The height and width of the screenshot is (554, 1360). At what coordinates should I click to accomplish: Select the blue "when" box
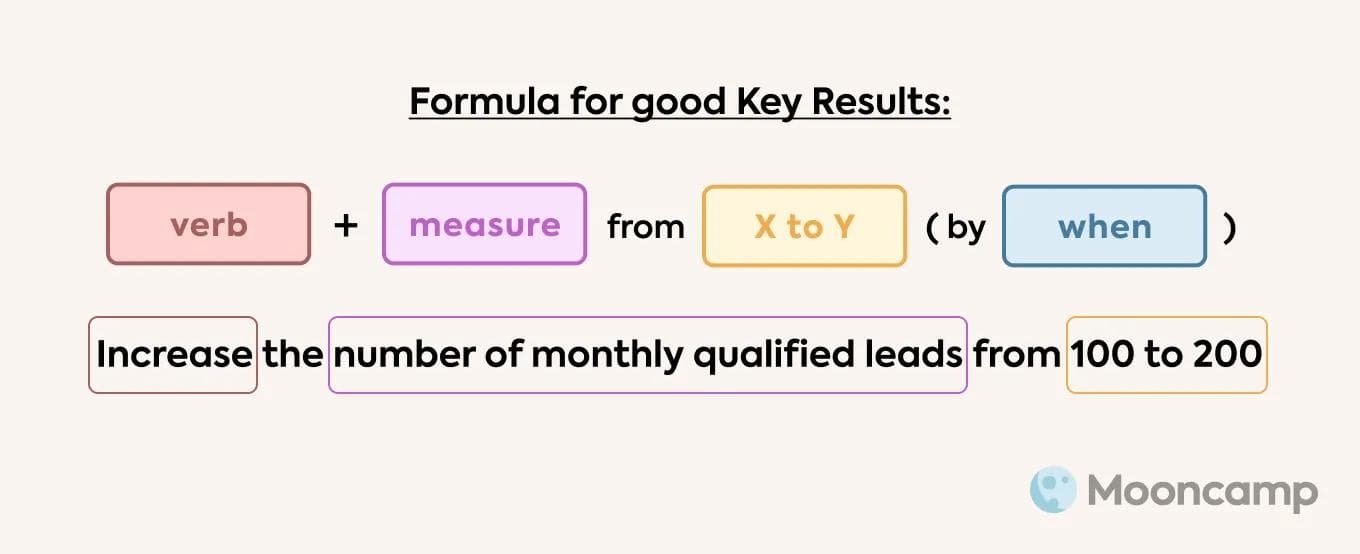click(x=1104, y=227)
